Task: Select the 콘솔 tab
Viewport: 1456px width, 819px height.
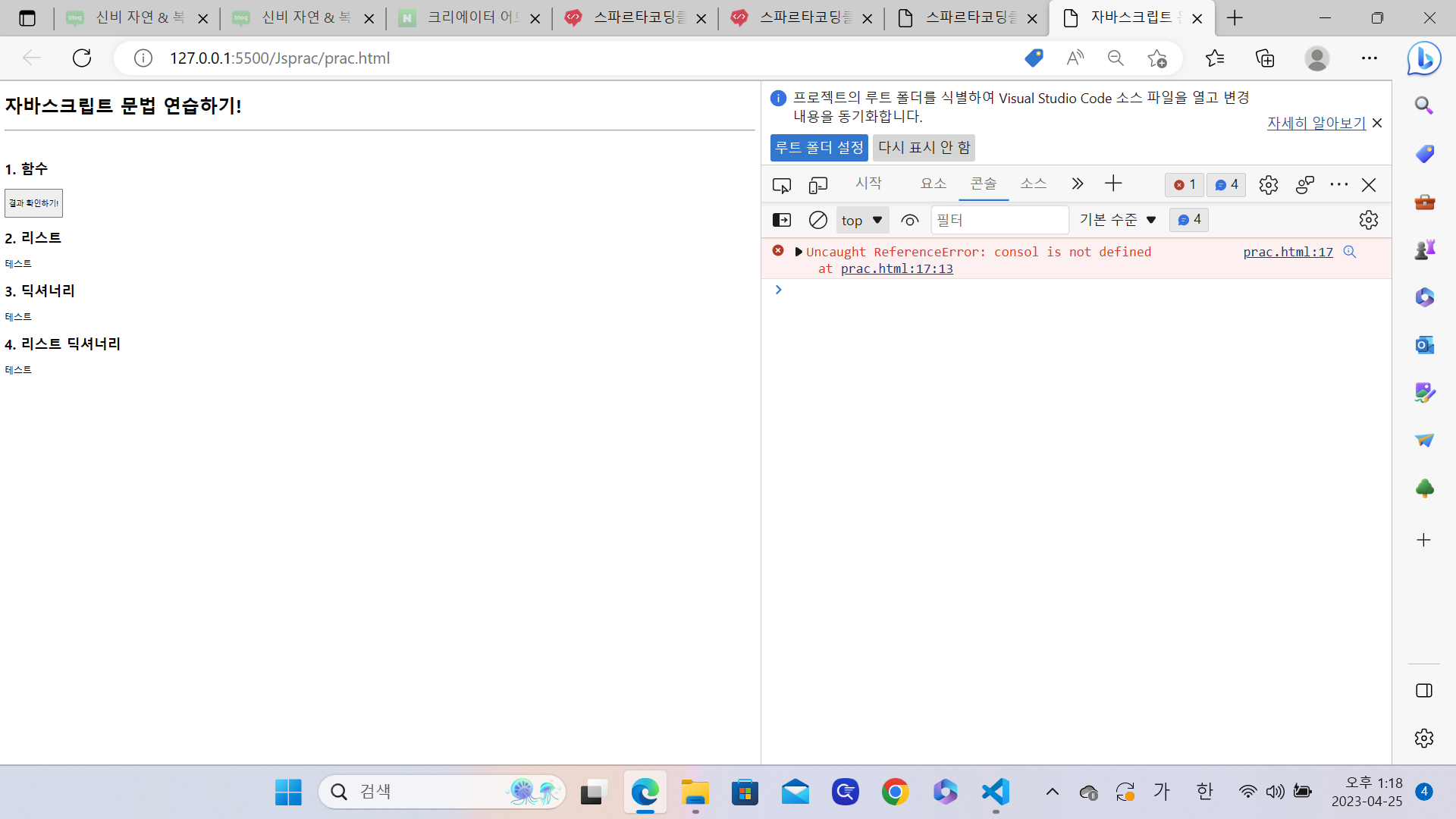Action: (984, 184)
